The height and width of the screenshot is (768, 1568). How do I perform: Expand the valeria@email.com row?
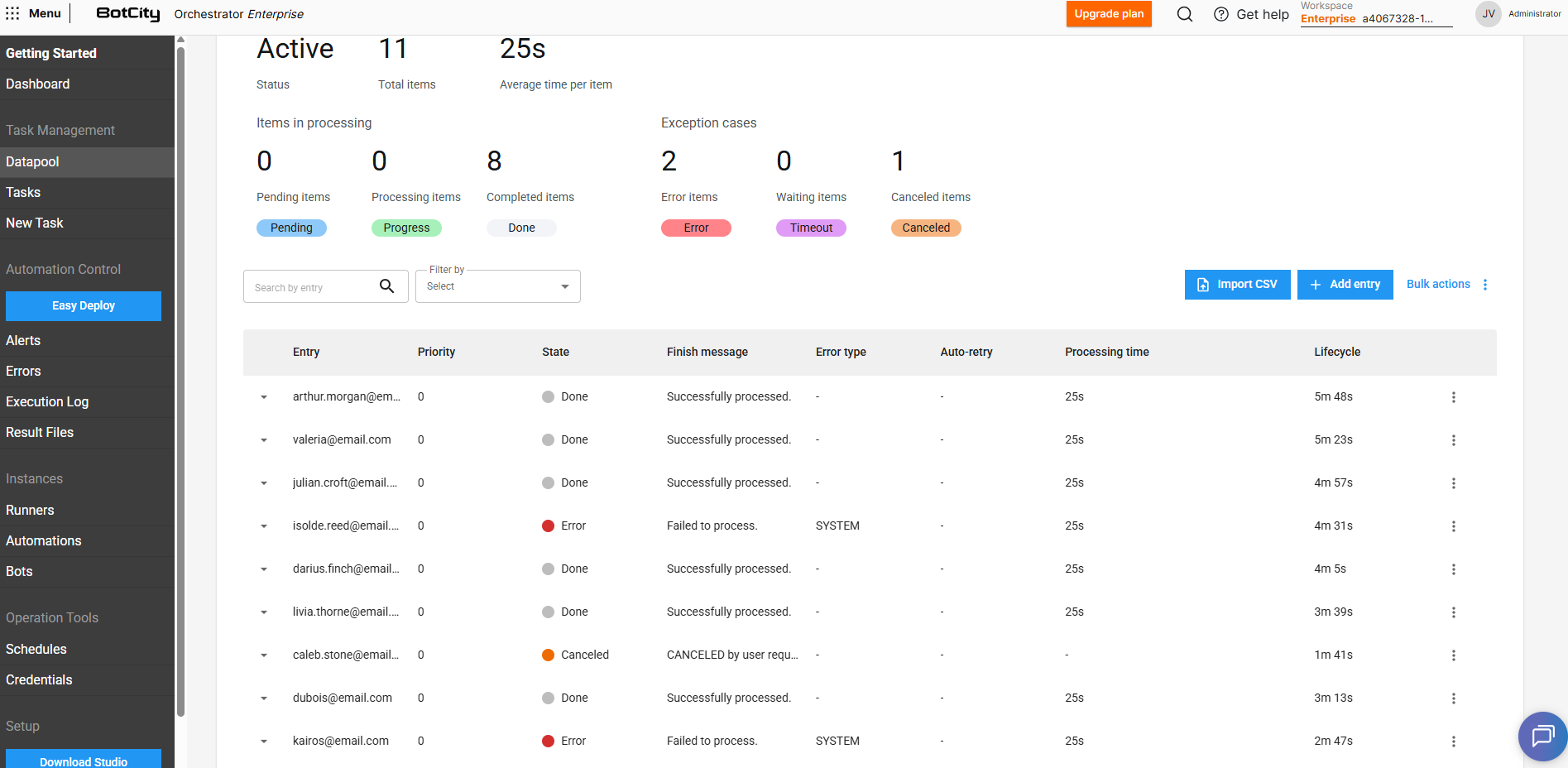pos(264,440)
